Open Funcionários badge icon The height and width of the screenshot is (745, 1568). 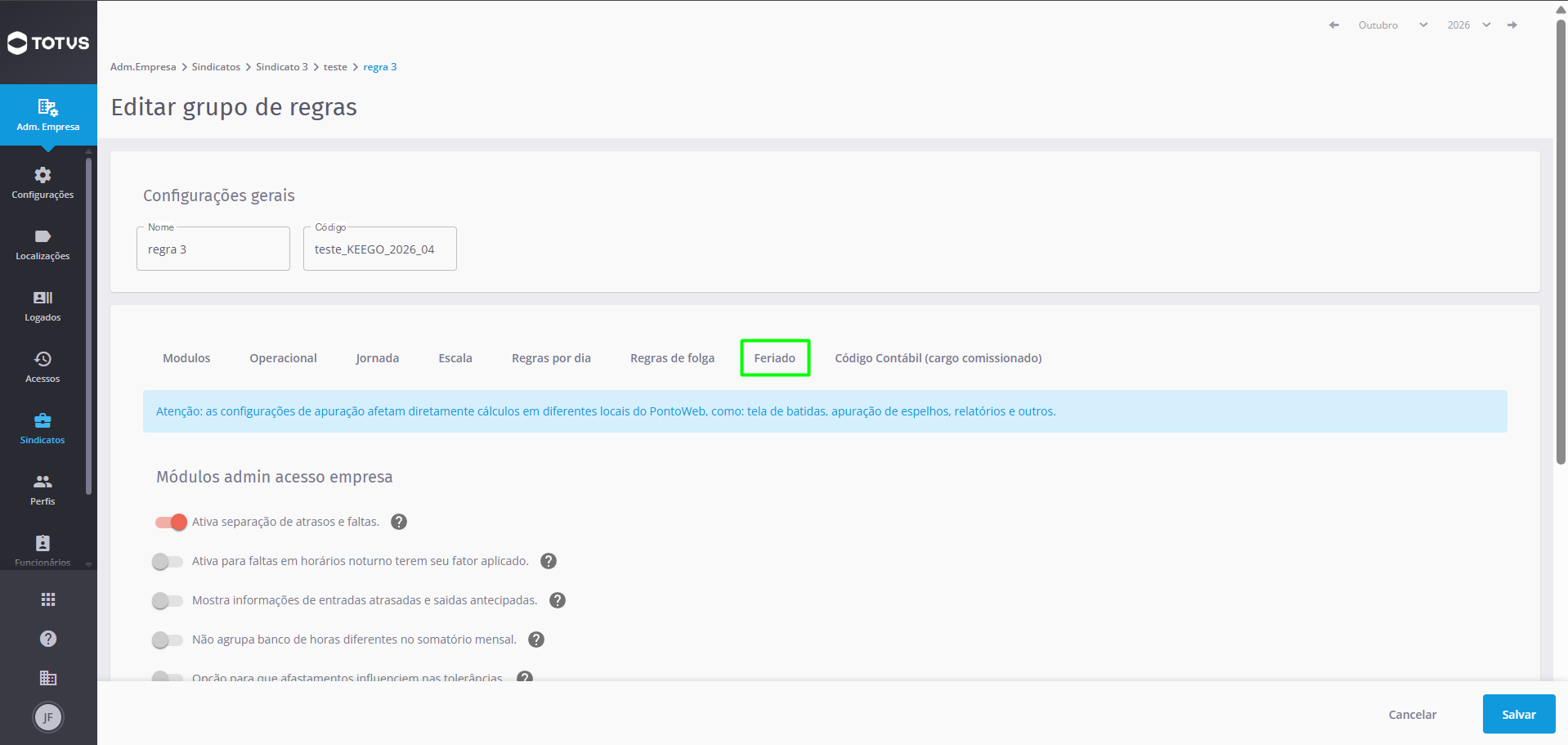click(43, 543)
